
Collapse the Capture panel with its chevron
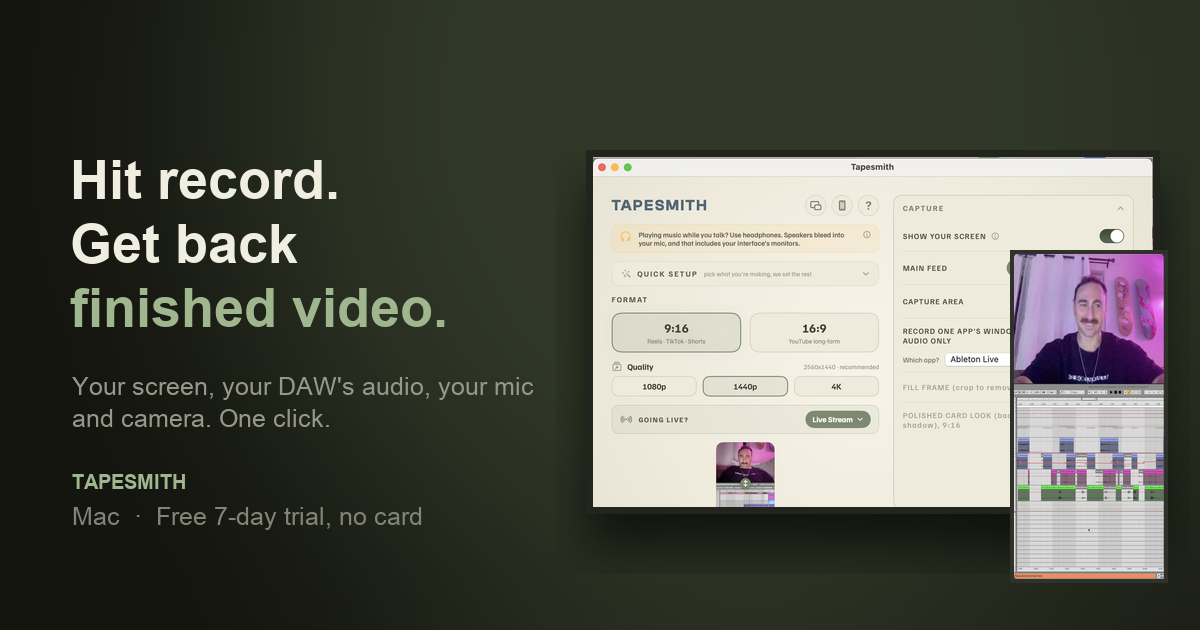click(1120, 209)
